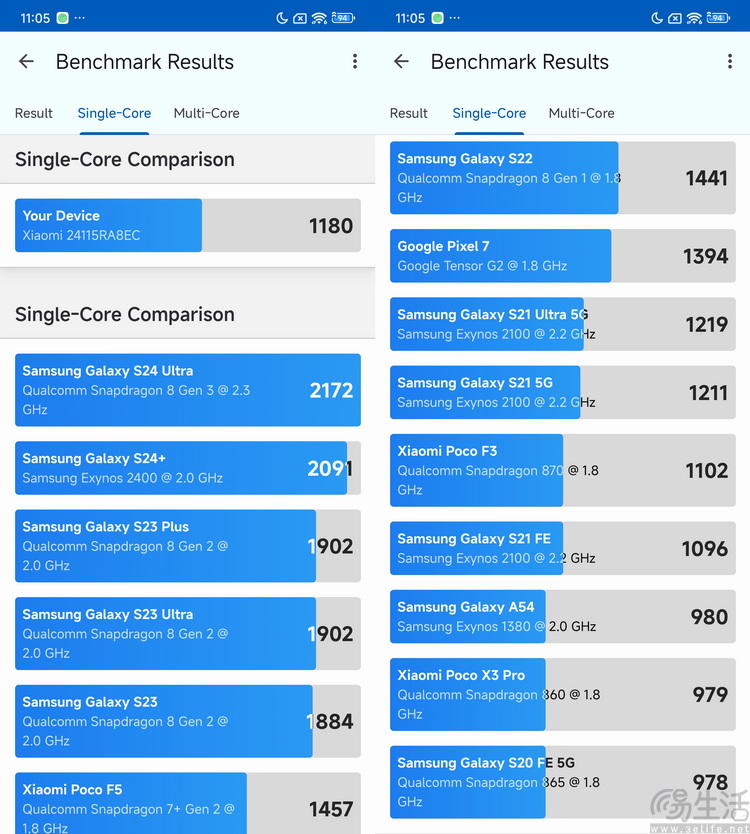Switch to the Result tab on right screen
This screenshot has width=750, height=834.
(x=409, y=113)
